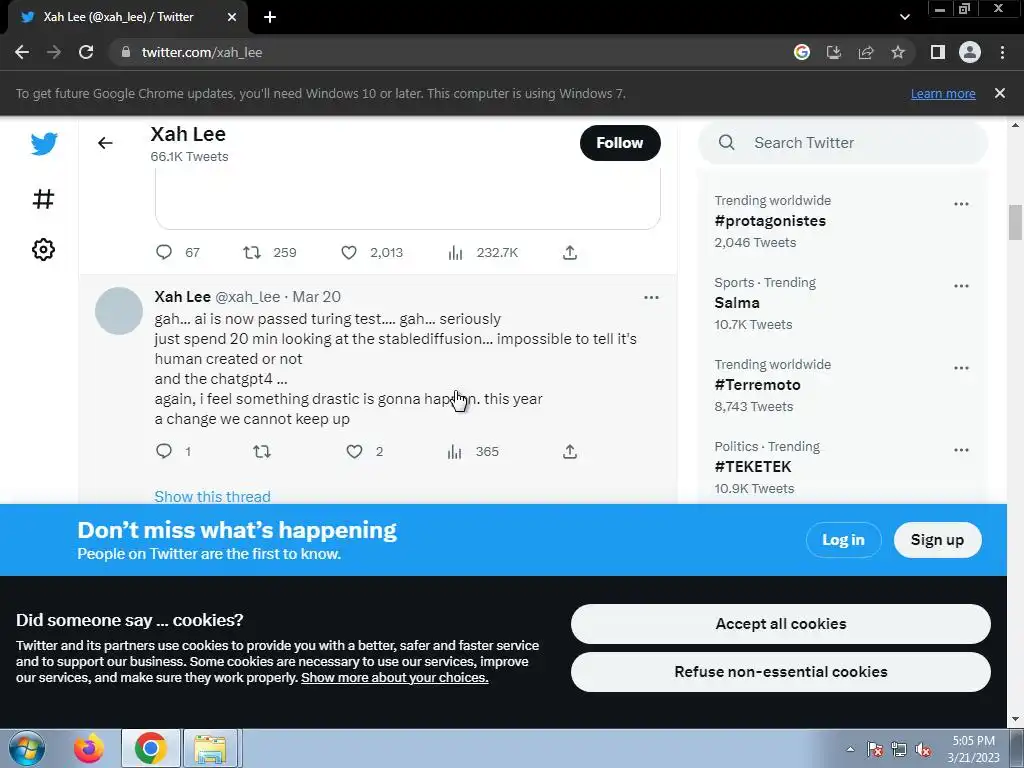This screenshot has width=1024, height=768.
Task: Click the page vertical scrollbar thumb
Action: click(x=1015, y=223)
